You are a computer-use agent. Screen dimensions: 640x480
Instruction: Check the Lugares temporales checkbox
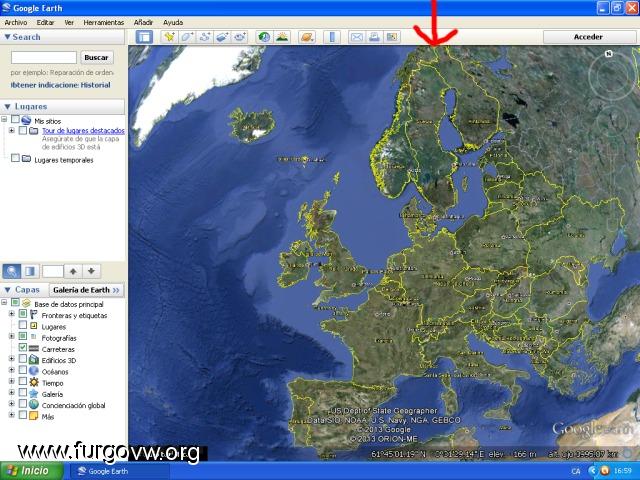(x=15, y=158)
